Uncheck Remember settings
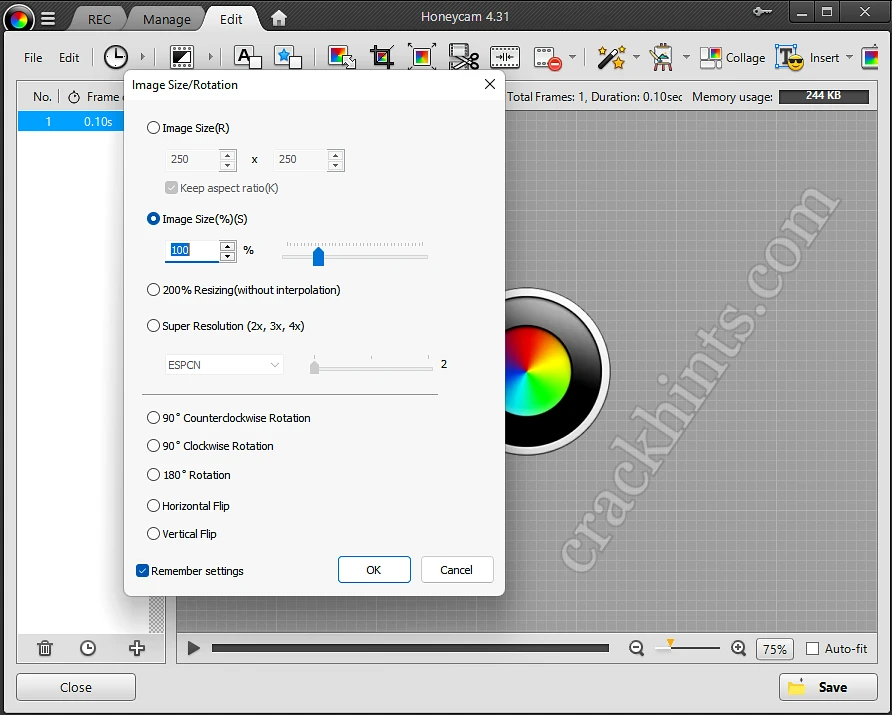Screen dimensions: 892x715 pyautogui.click(x=142, y=570)
